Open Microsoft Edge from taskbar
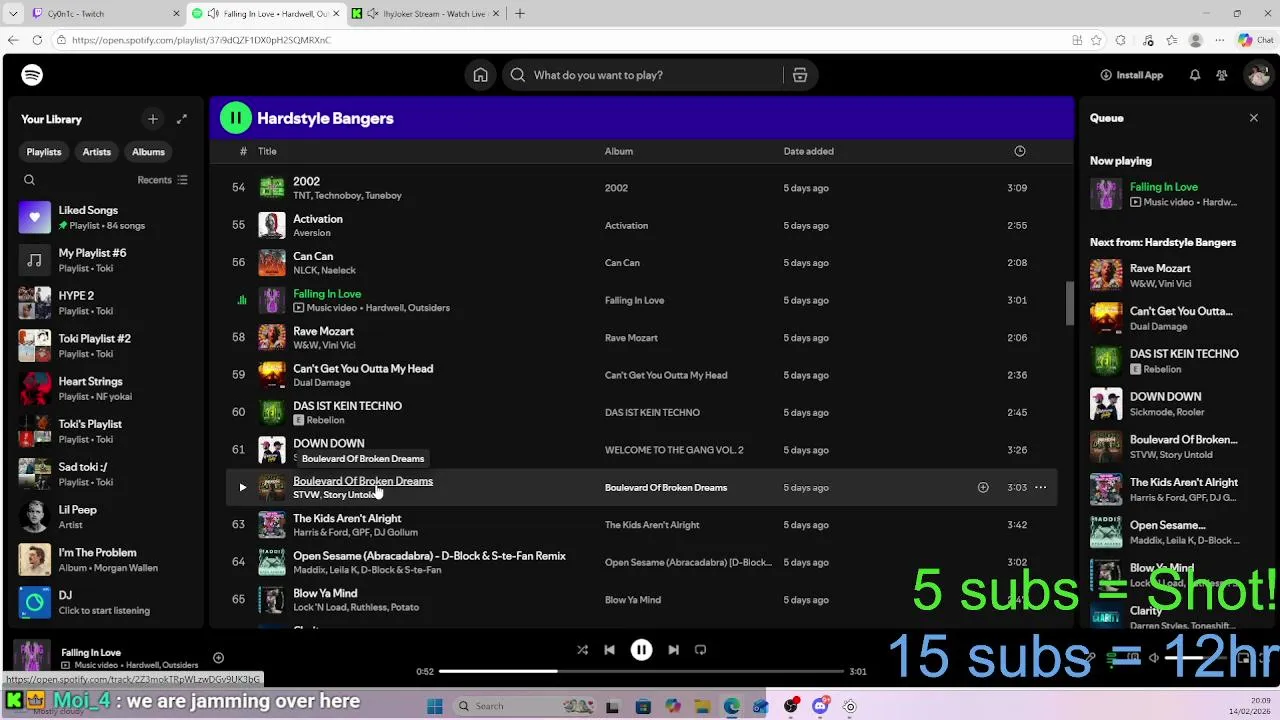Screen dimensions: 1280x720 [x=732, y=706]
